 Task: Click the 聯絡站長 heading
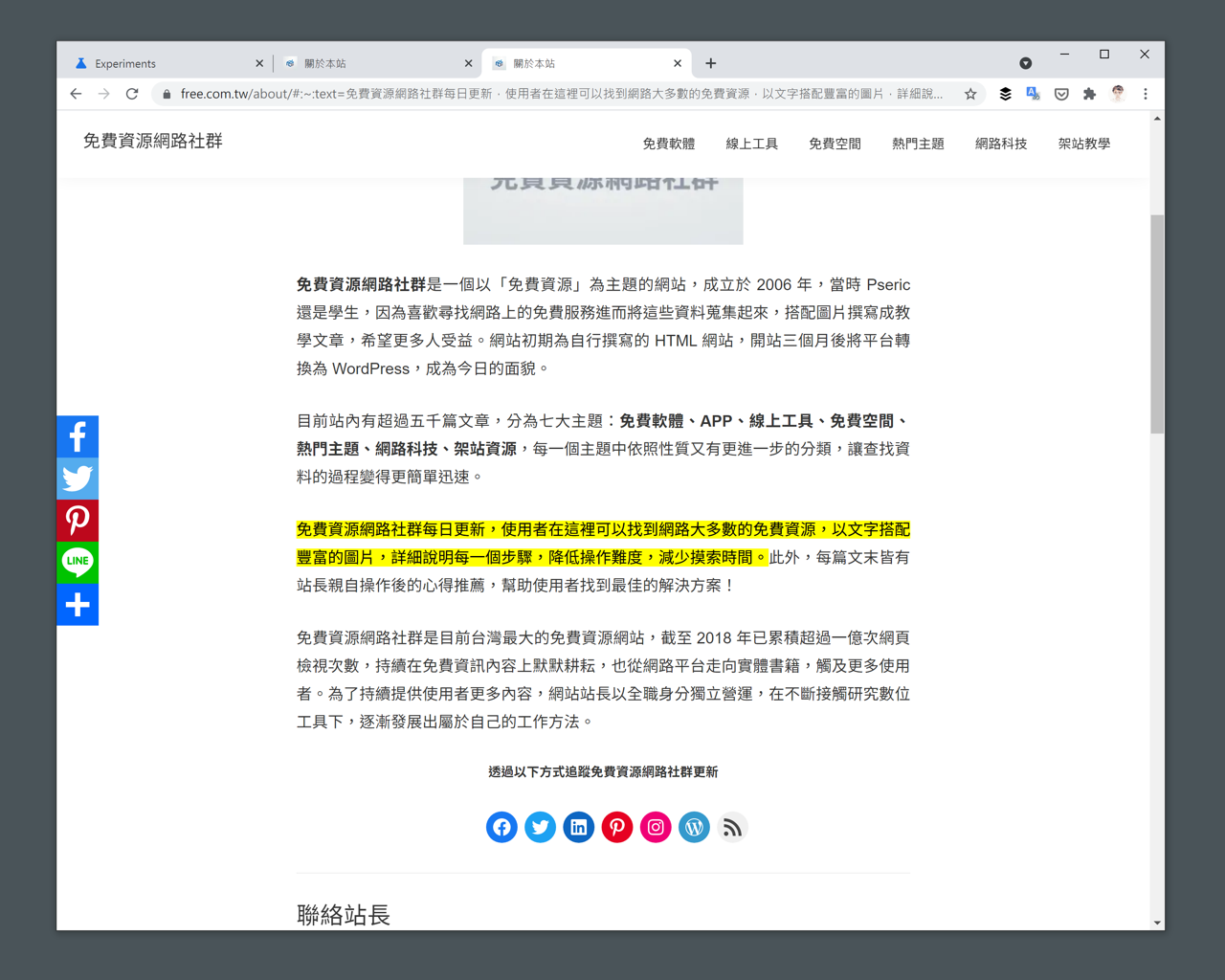pos(344,915)
